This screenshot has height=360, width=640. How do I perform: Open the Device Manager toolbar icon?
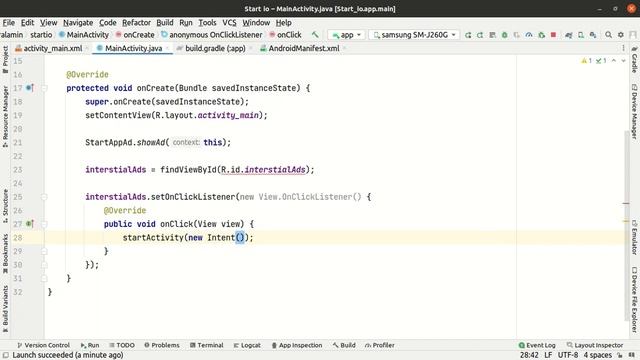pos(581,35)
